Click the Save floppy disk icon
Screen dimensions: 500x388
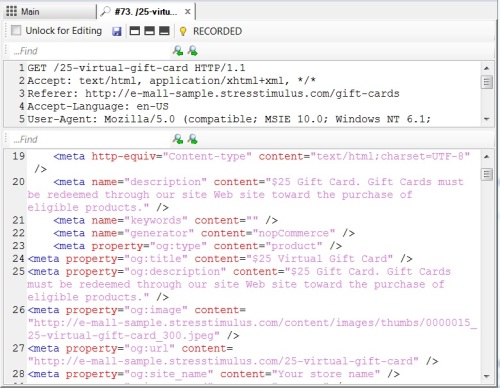coord(117,31)
